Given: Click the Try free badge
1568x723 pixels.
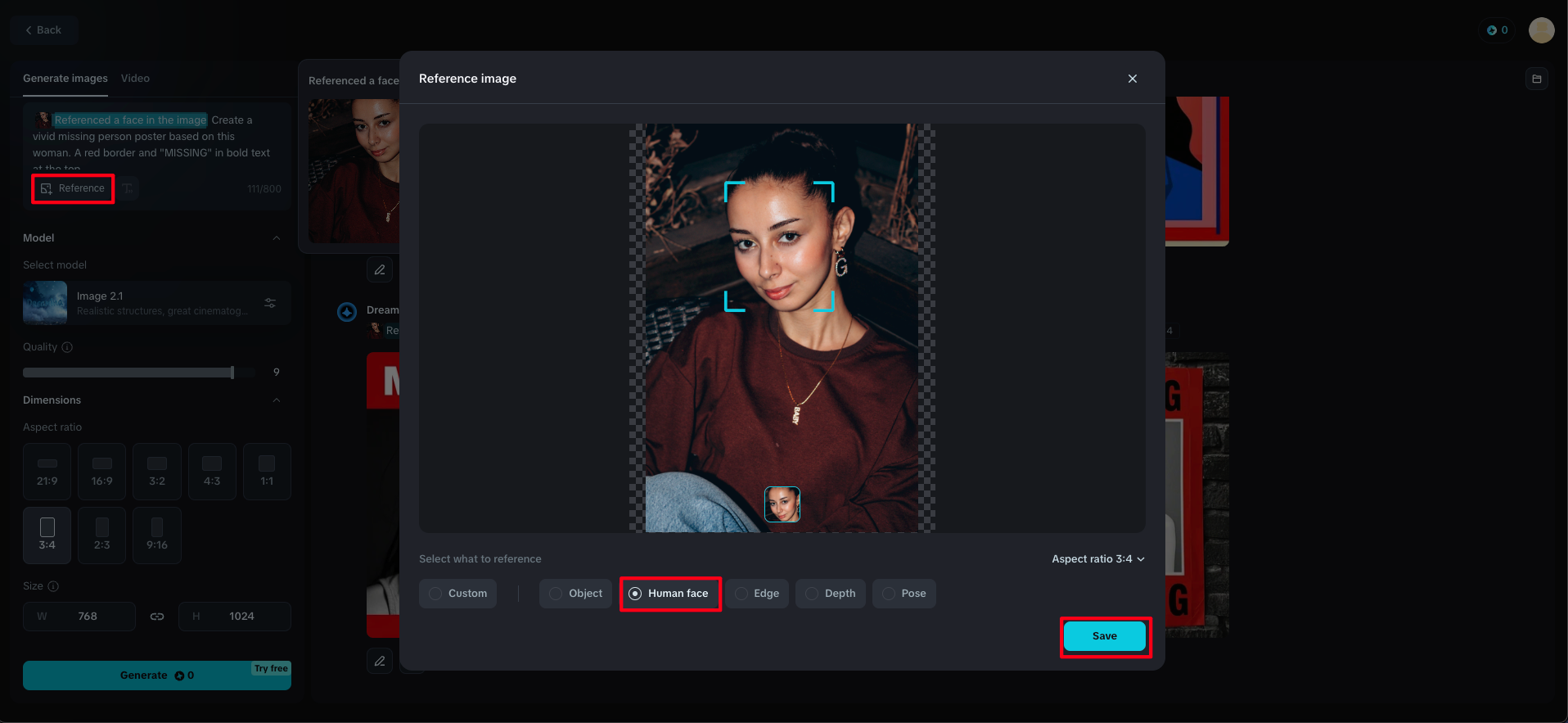Looking at the screenshot, I should [271, 668].
